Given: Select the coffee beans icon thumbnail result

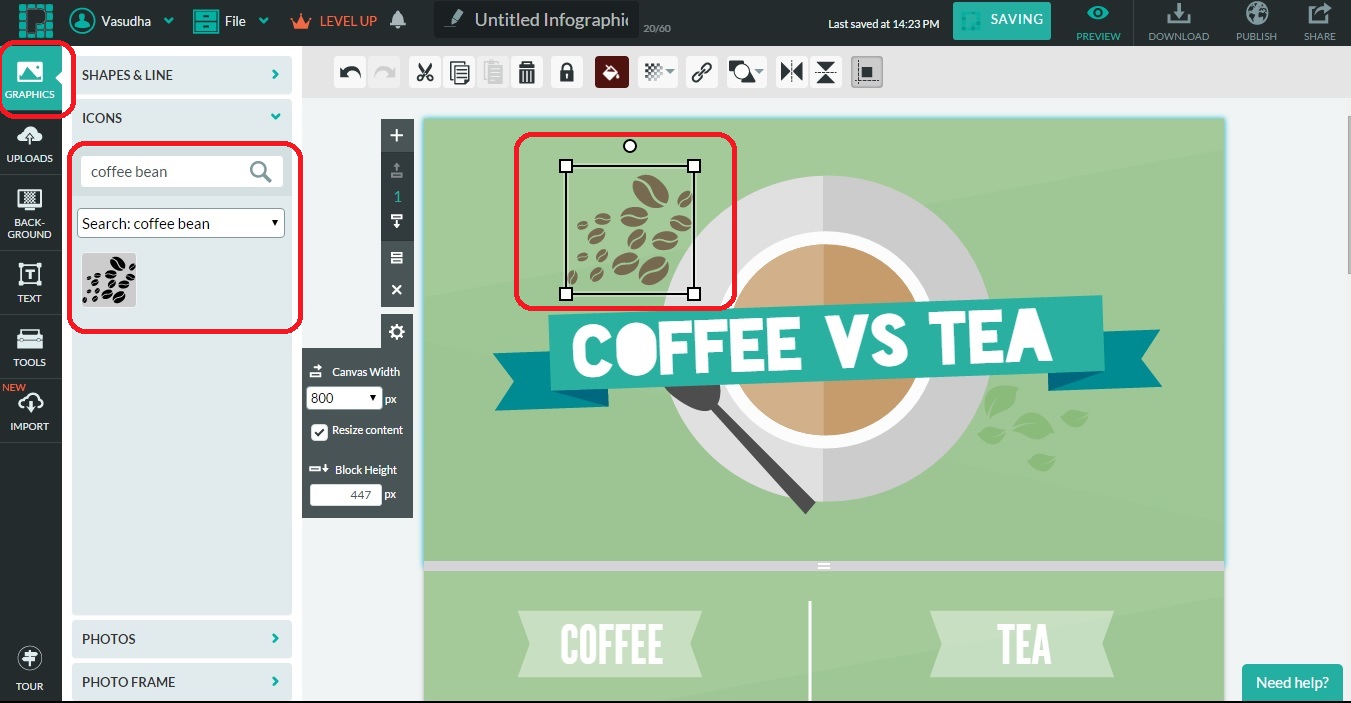Looking at the screenshot, I should [x=109, y=279].
